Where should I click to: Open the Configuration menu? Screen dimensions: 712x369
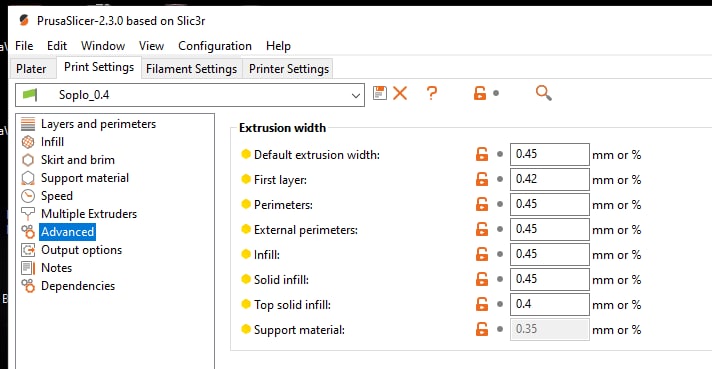pyautogui.click(x=215, y=46)
